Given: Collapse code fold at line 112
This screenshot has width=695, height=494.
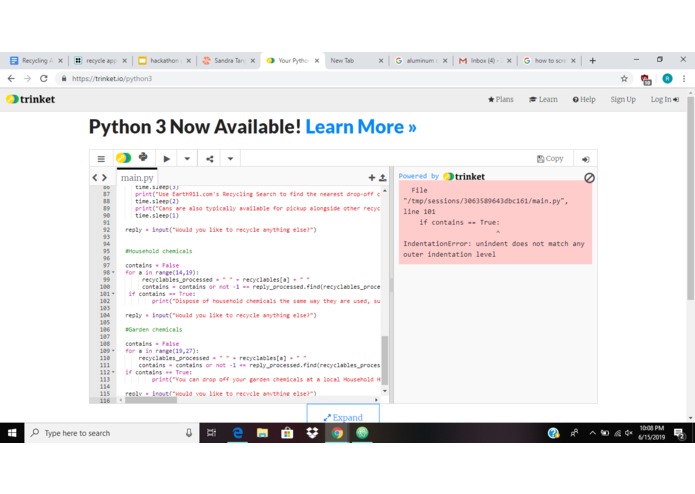Looking at the screenshot, I should pyautogui.click(x=113, y=372).
